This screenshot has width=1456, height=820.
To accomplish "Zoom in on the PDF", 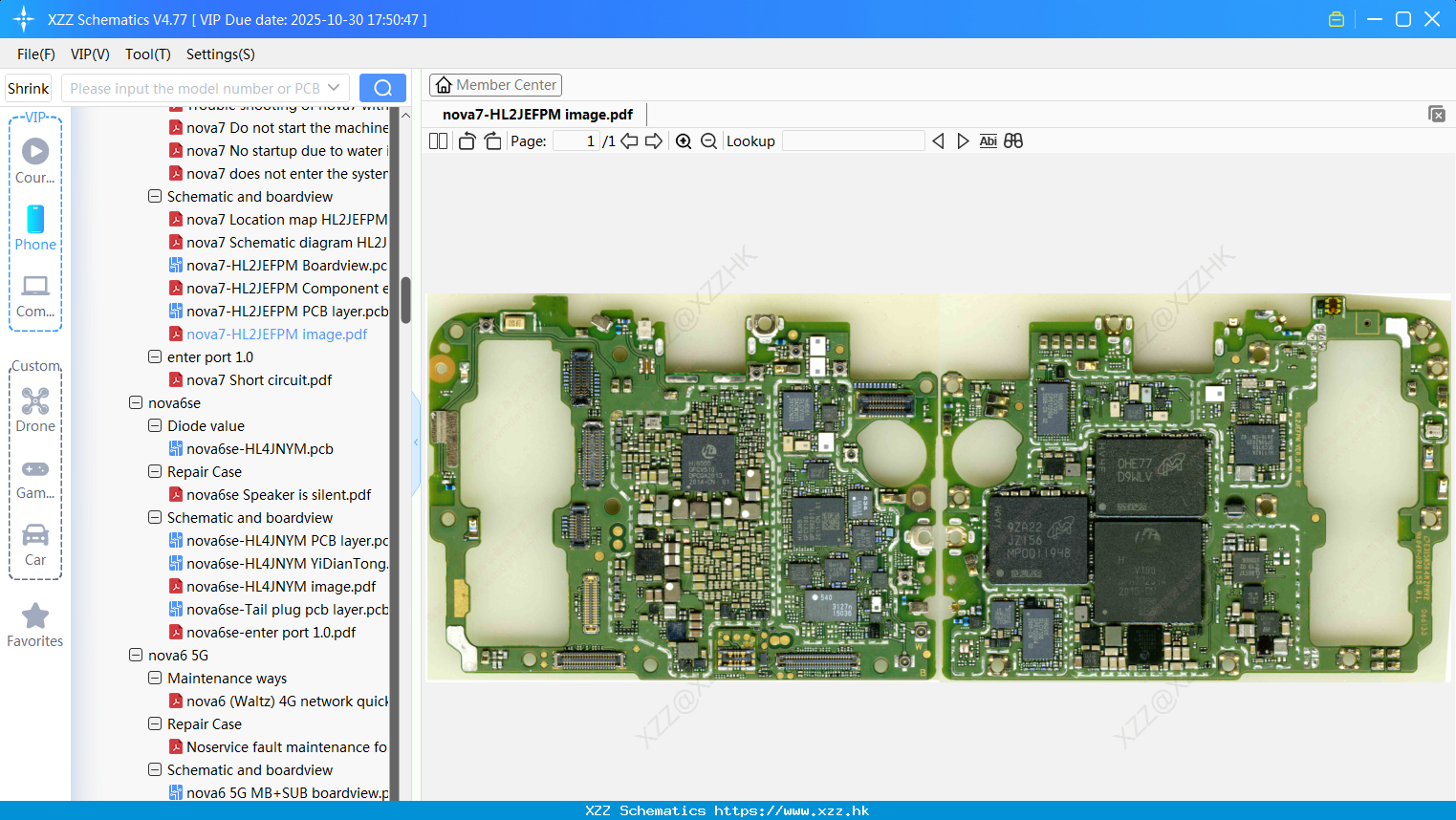I will pyautogui.click(x=684, y=141).
